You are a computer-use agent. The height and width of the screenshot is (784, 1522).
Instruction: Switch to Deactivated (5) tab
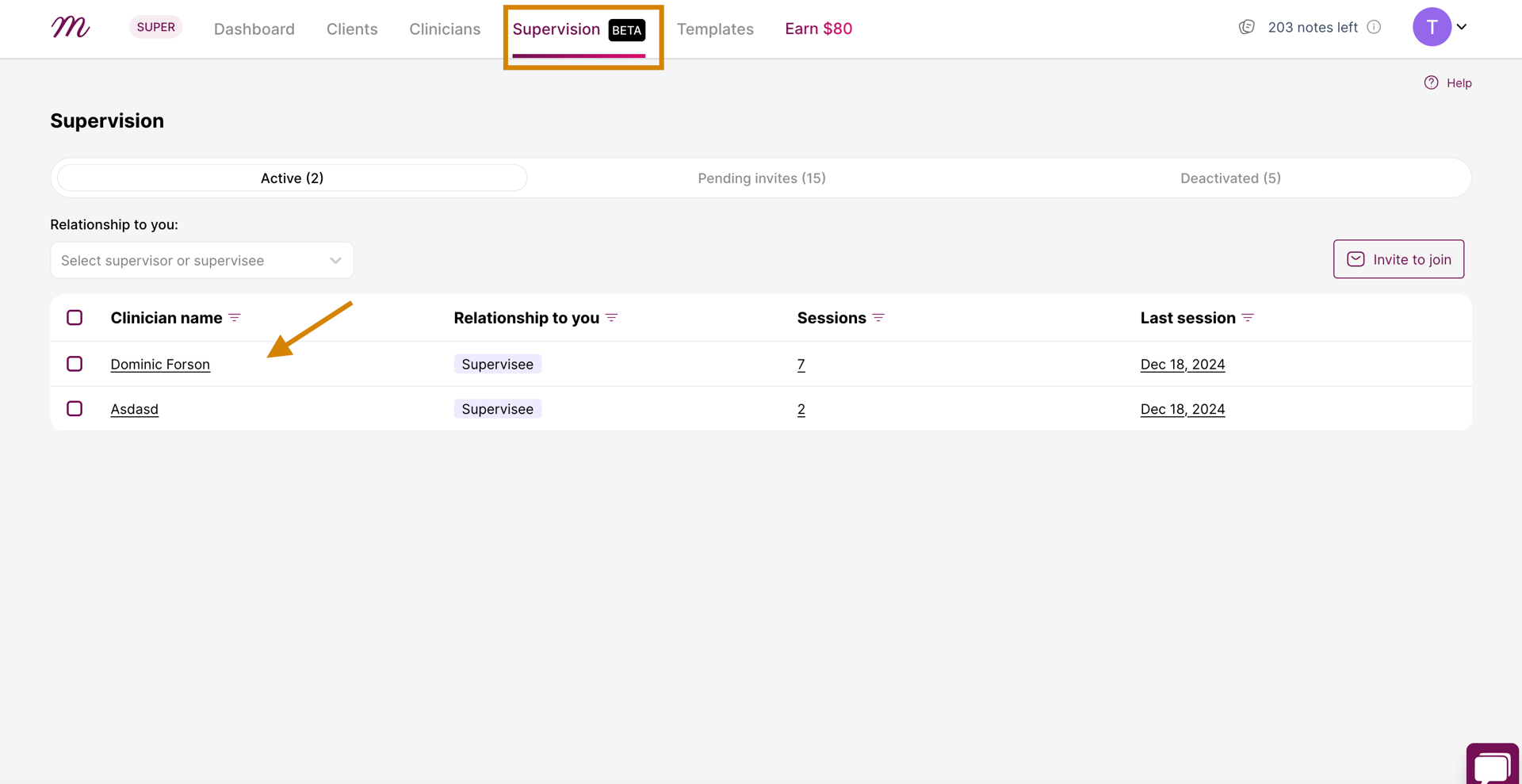click(x=1230, y=178)
